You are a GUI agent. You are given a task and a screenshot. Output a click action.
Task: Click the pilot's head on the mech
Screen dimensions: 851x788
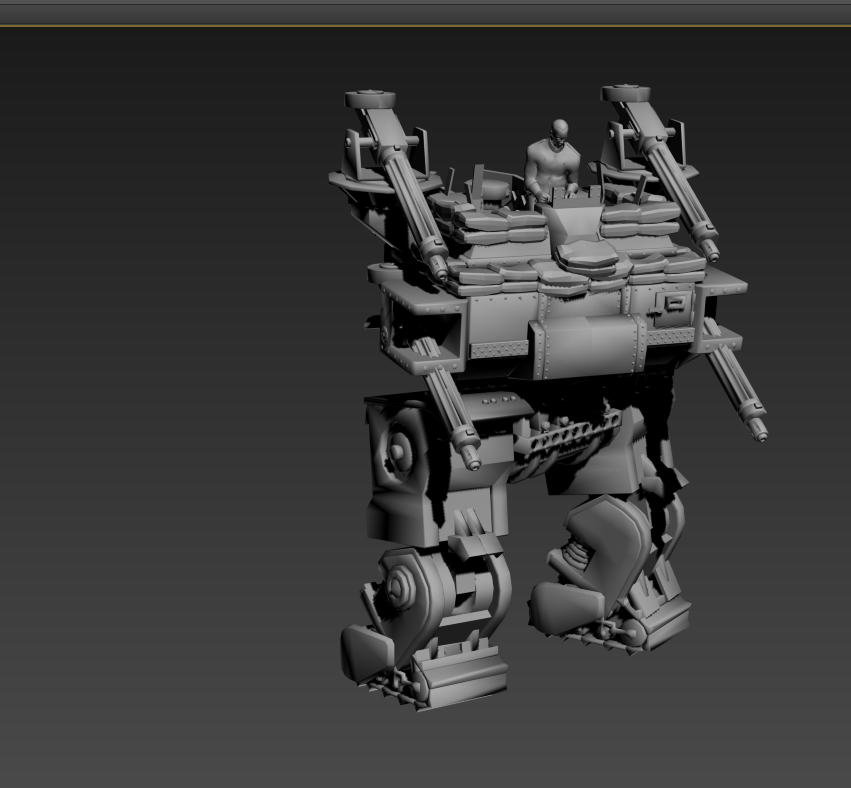[560, 130]
